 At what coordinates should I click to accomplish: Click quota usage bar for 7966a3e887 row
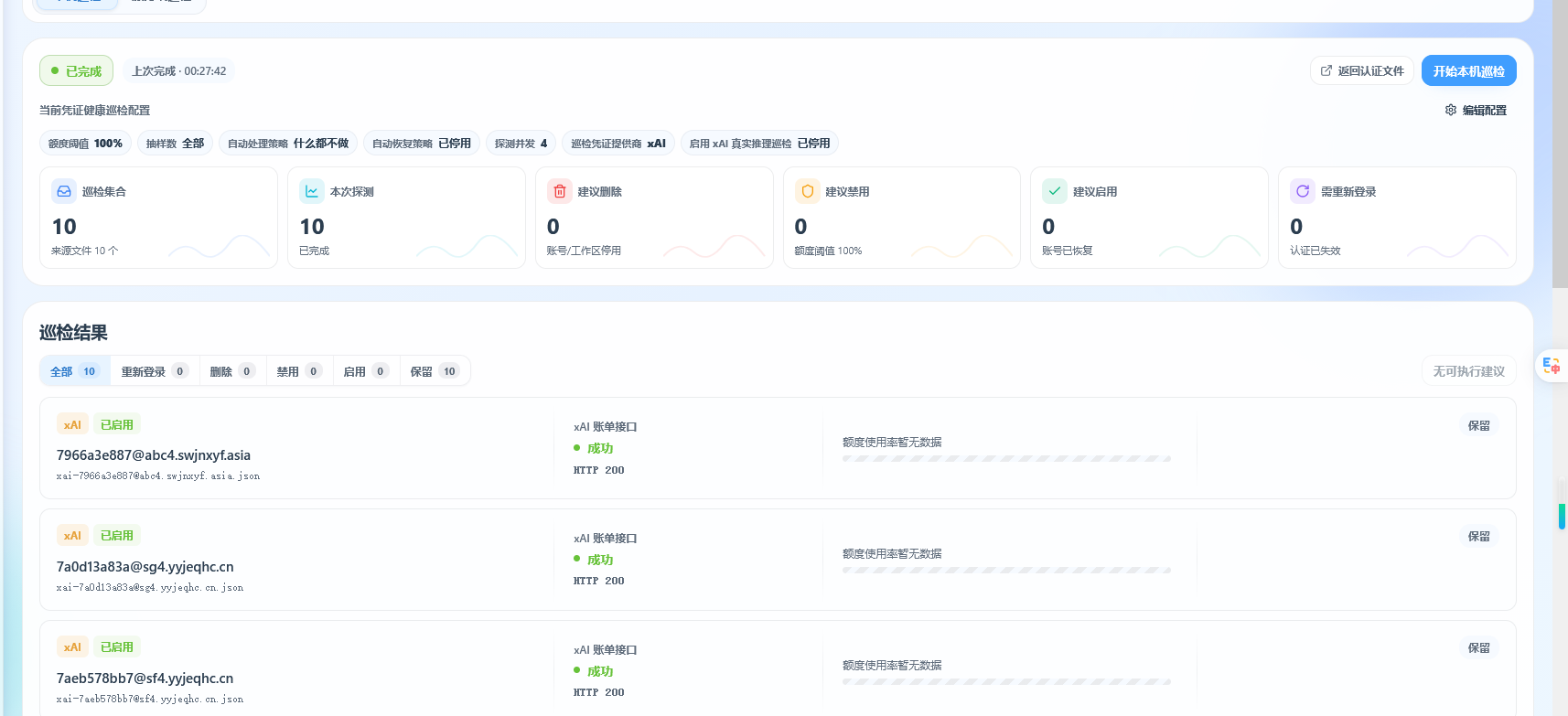[x=1006, y=459]
